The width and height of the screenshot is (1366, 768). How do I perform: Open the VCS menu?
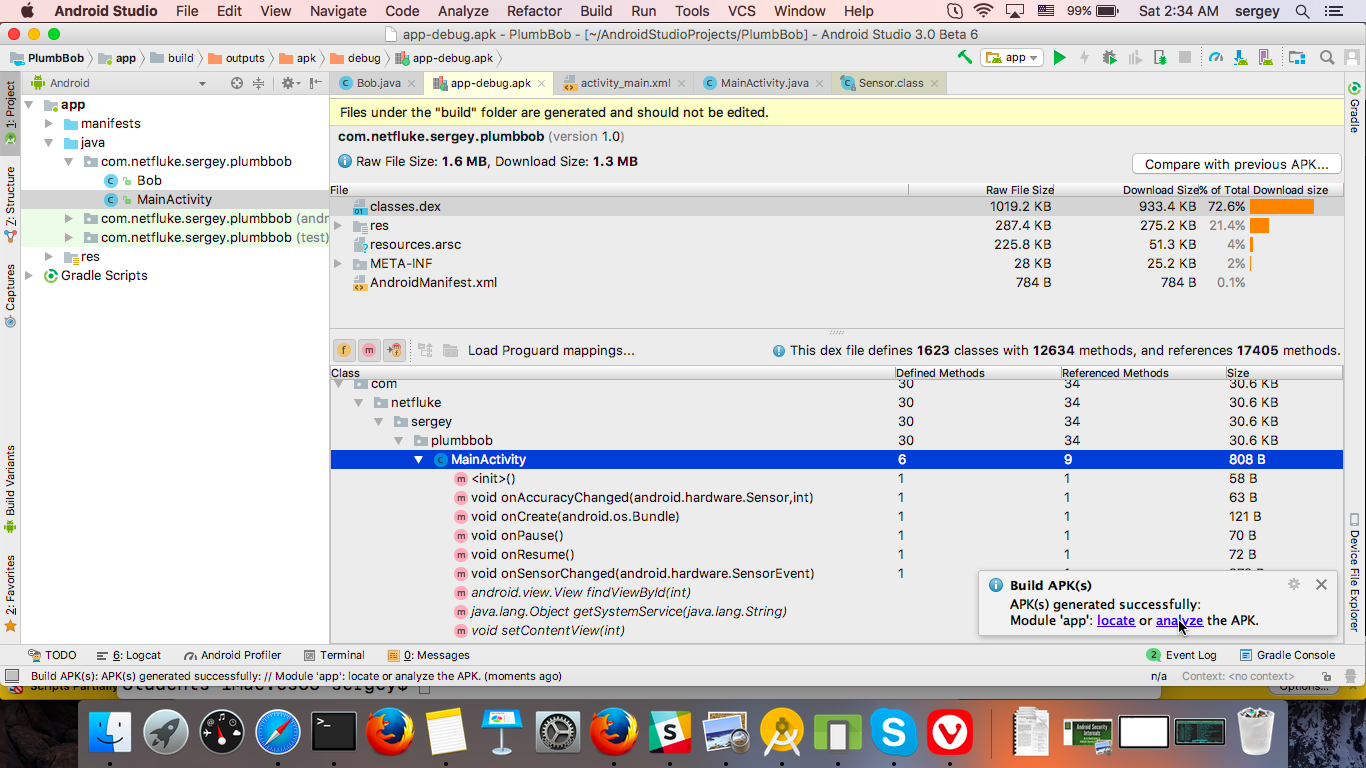click(741, 11)
